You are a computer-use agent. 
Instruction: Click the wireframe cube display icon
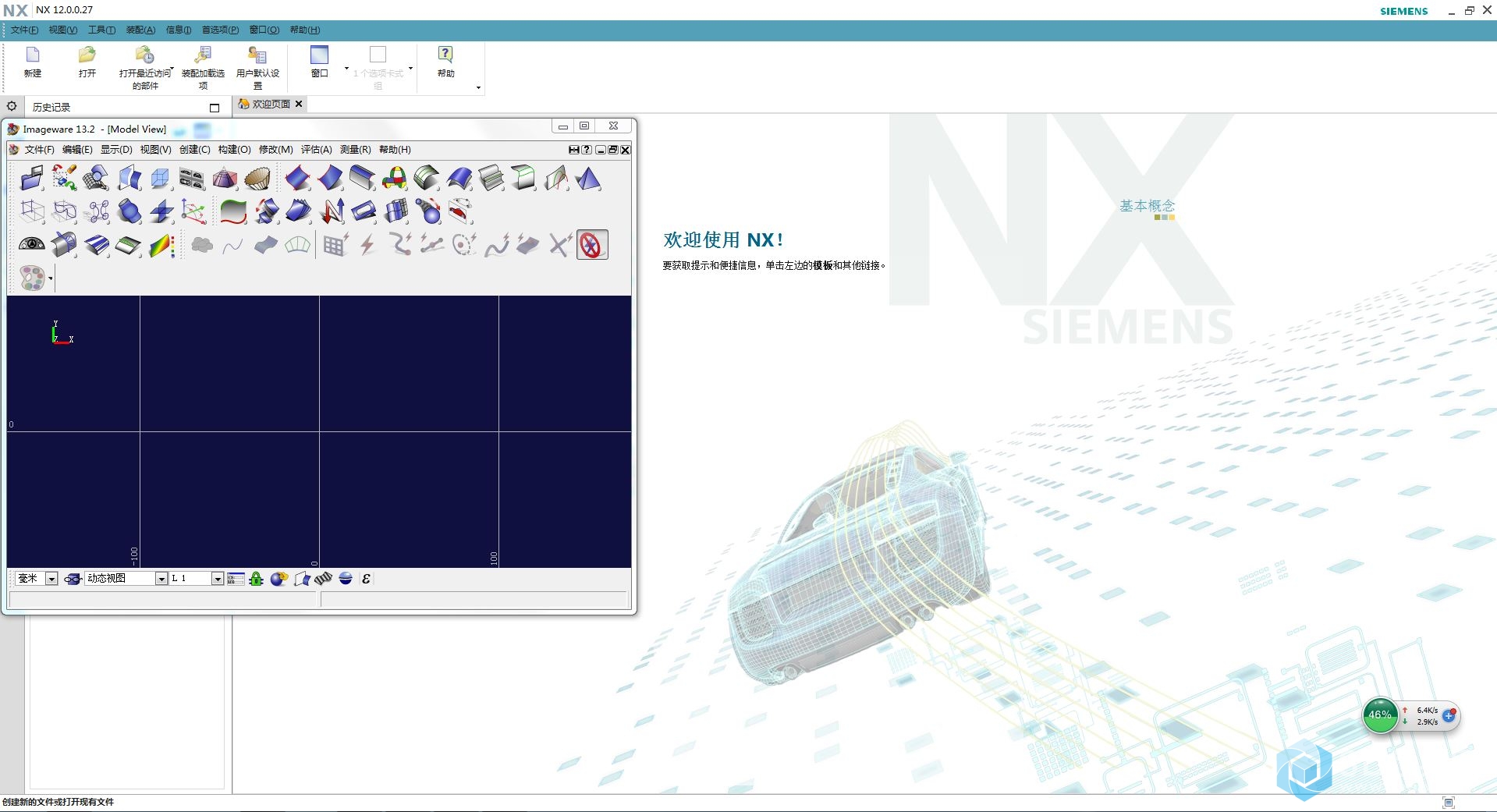(160, 179)
